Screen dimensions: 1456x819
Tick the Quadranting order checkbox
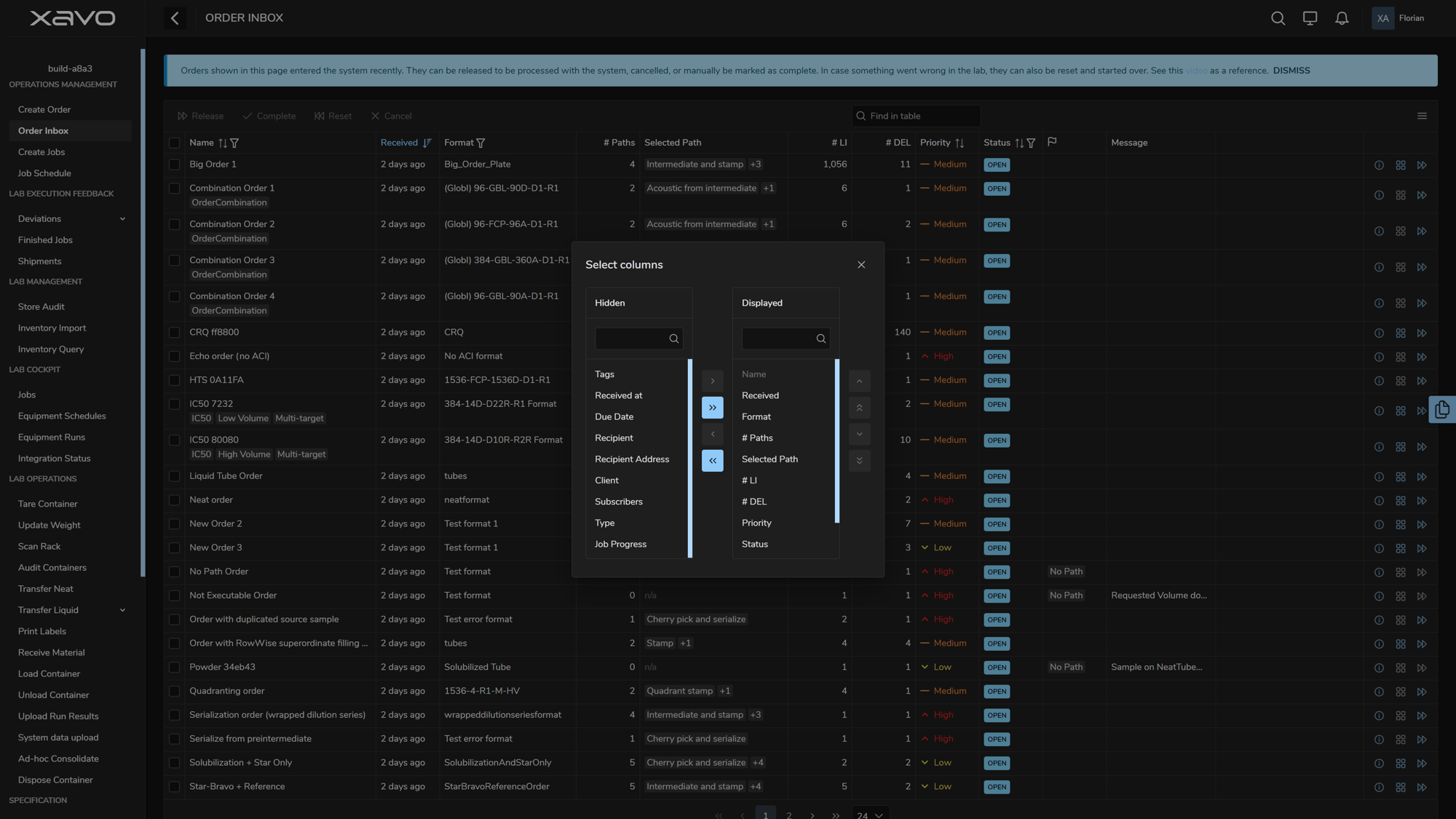point(175,692)
